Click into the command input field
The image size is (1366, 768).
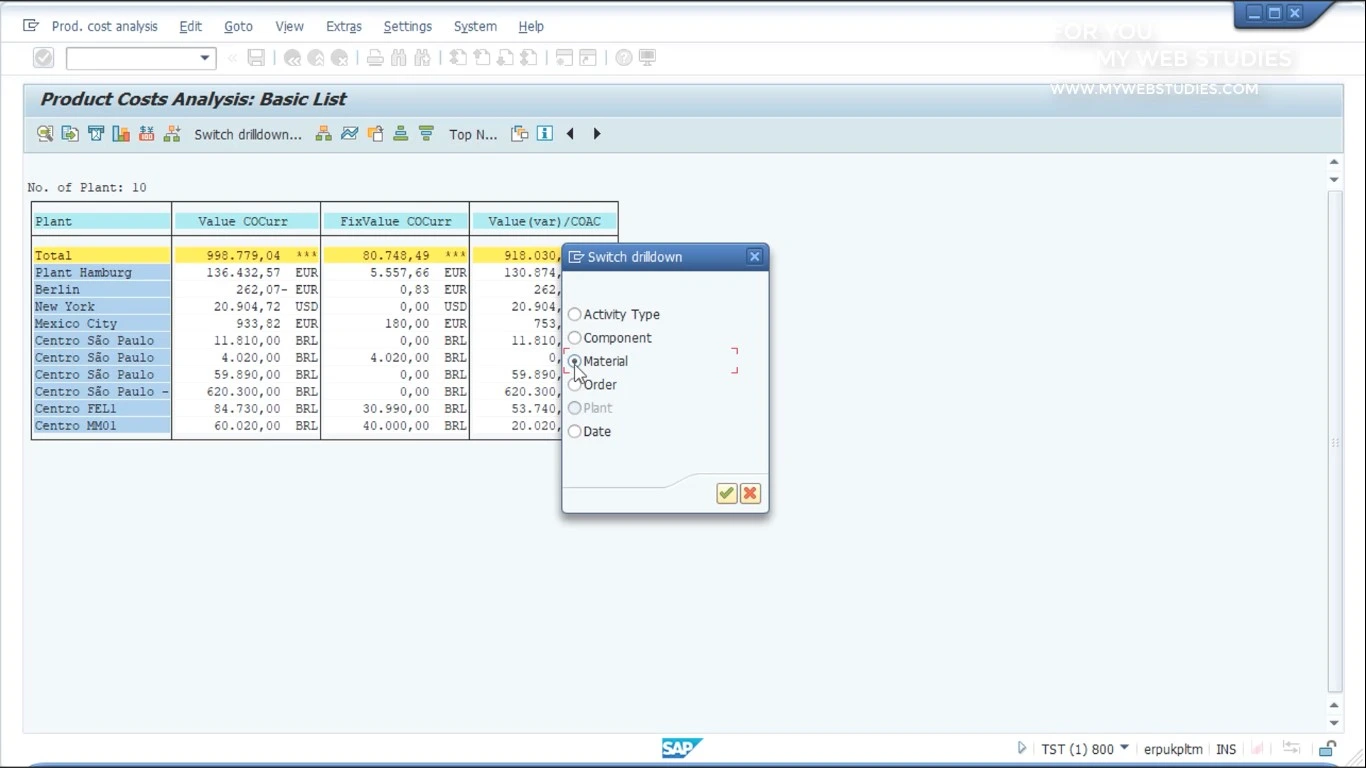click(132, 58)
